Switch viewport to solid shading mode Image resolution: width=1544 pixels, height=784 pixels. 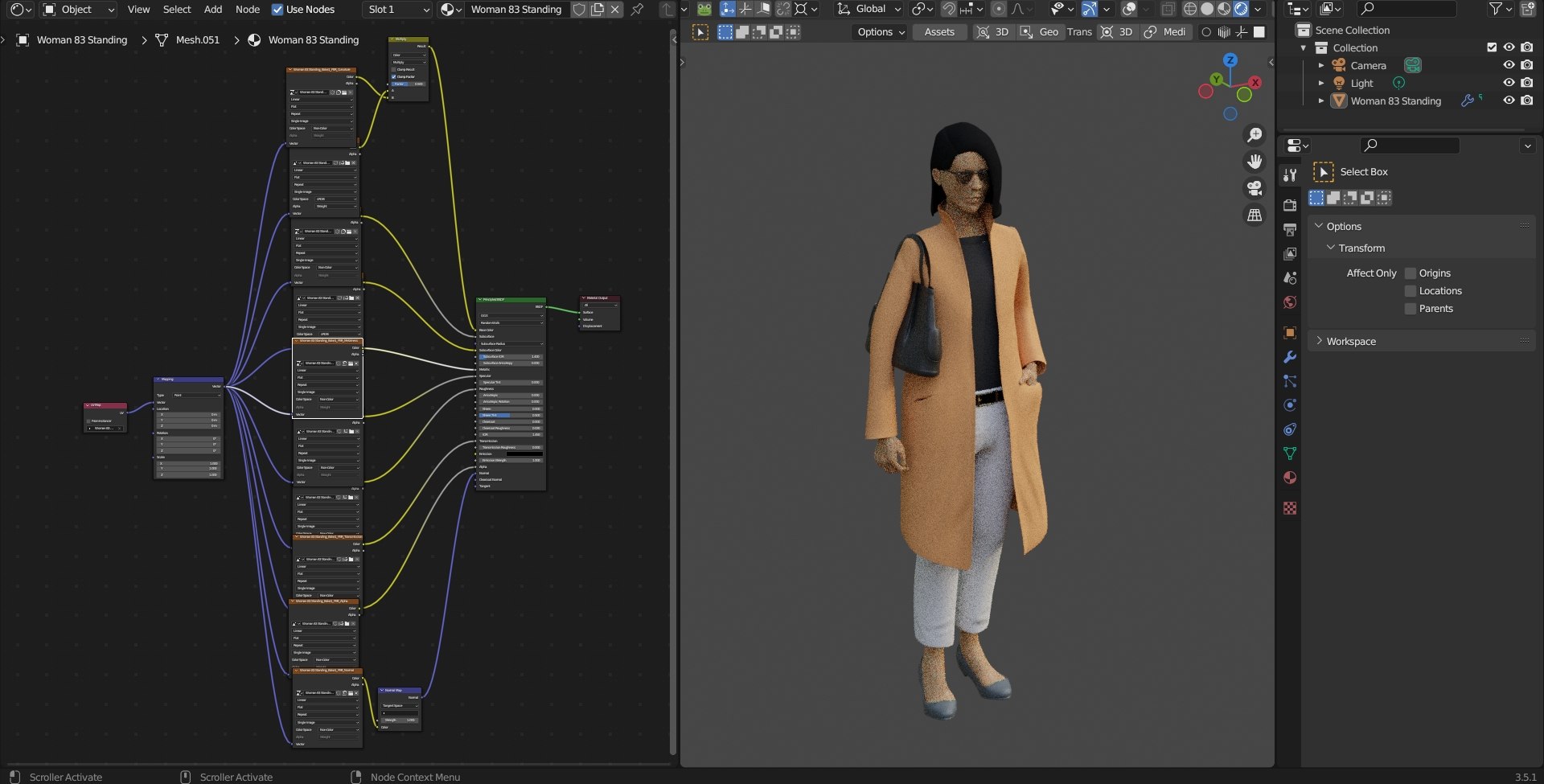point(1207,9)
